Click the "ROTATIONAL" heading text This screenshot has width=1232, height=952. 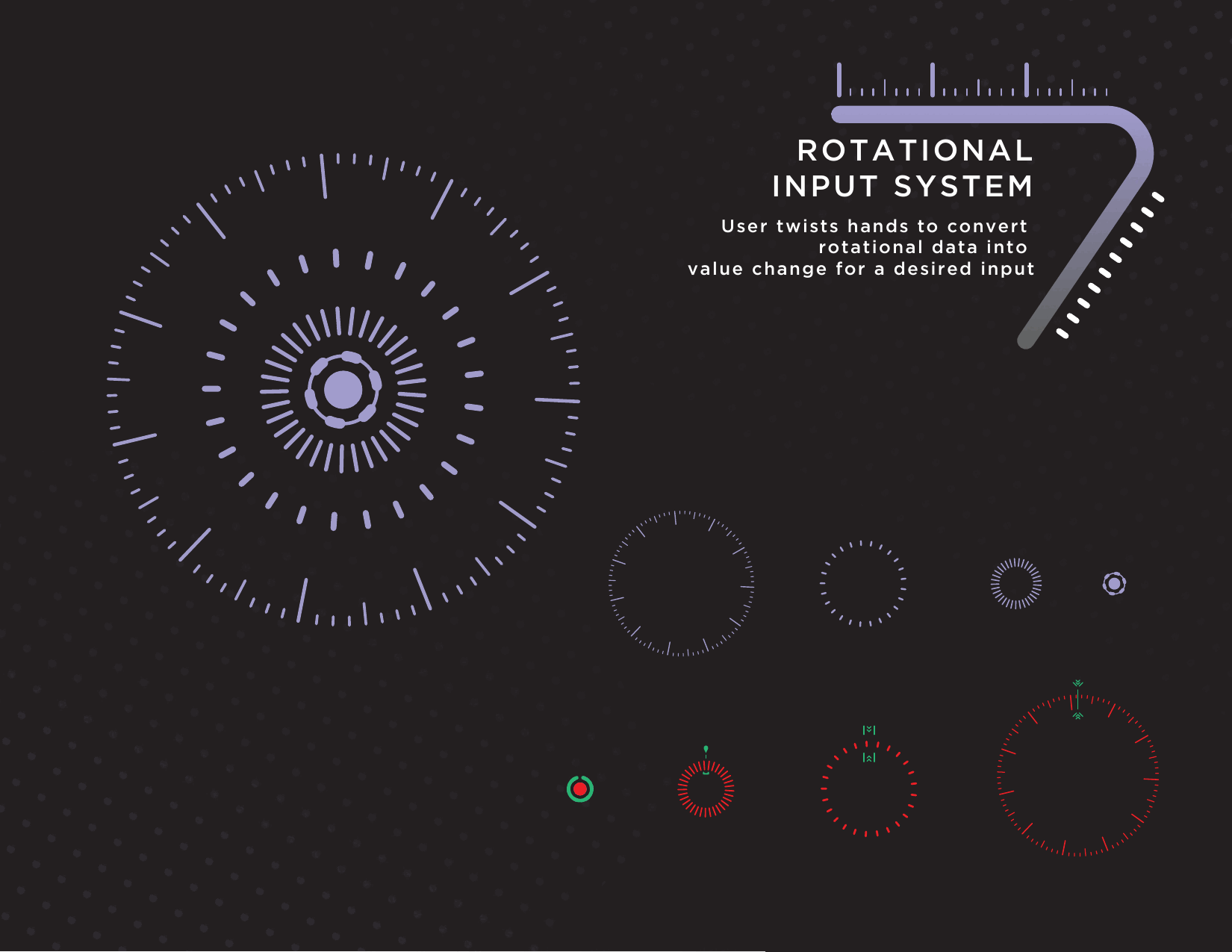click(x=915, y=151)
